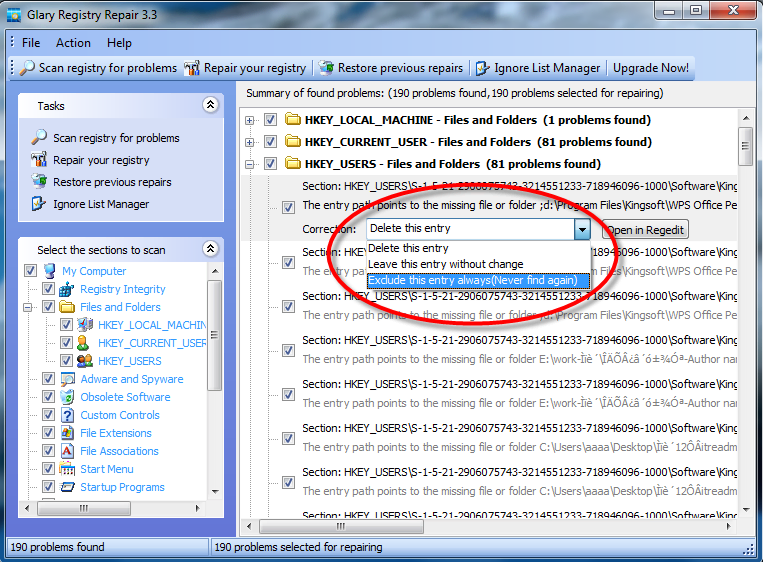
Task: Click the Open in Regedit button
Action: 645,230
